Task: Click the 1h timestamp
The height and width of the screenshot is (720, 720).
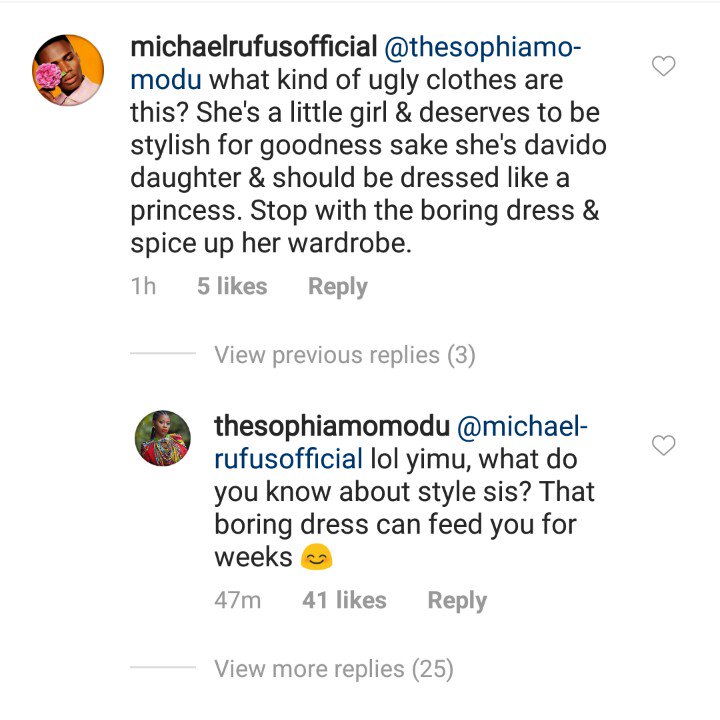Action: (x=144, y=287)
